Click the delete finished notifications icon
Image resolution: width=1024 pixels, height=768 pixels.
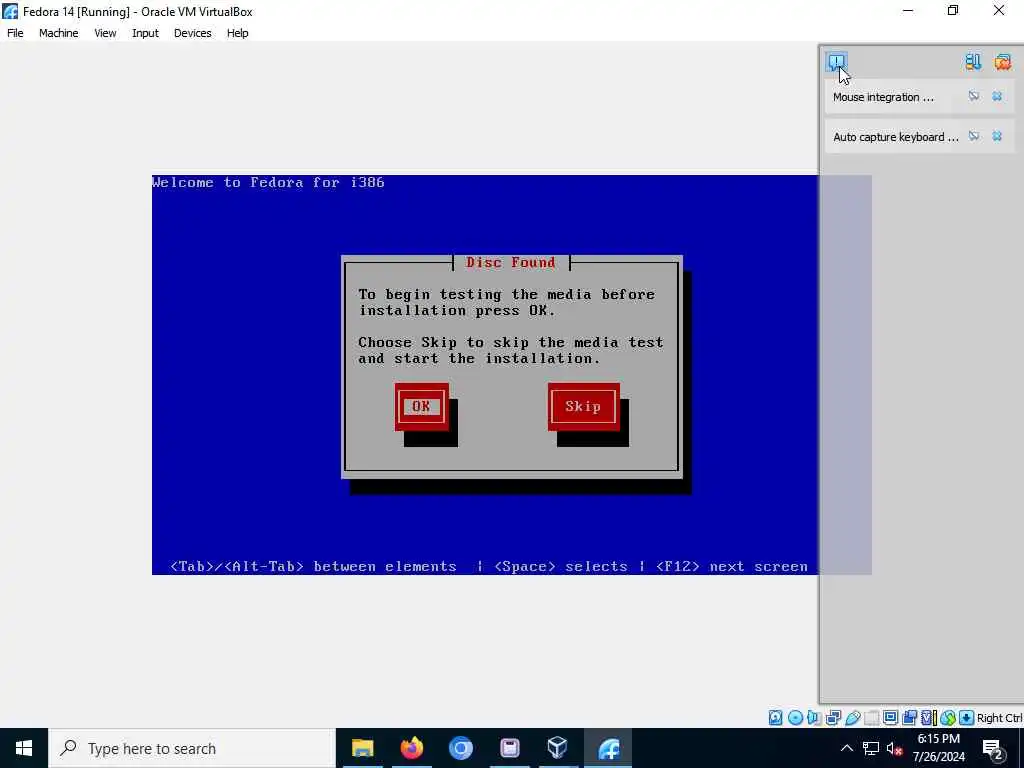pos(1002,62)
